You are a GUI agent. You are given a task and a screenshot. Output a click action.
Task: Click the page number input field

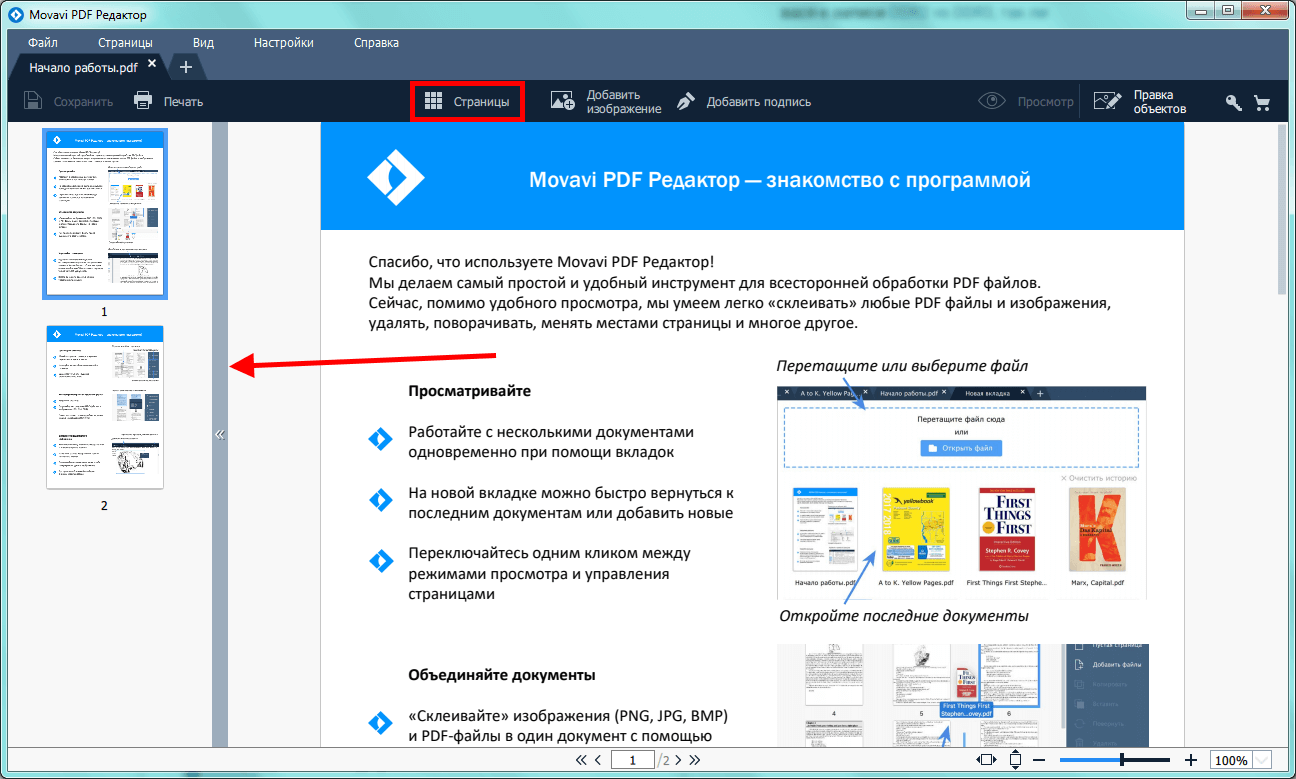632,760
